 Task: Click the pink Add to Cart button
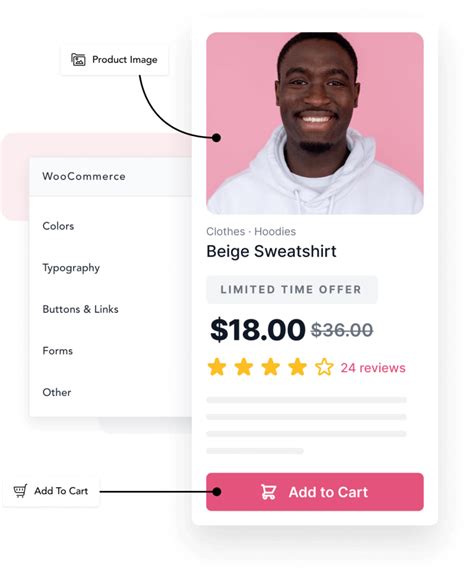pos(315,492)
